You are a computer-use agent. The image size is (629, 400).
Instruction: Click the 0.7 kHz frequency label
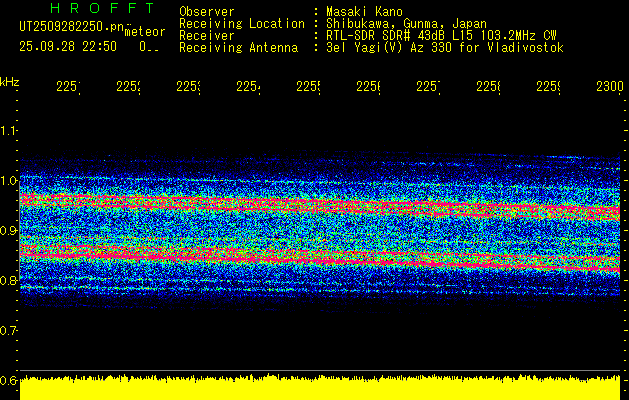(8, 330)
